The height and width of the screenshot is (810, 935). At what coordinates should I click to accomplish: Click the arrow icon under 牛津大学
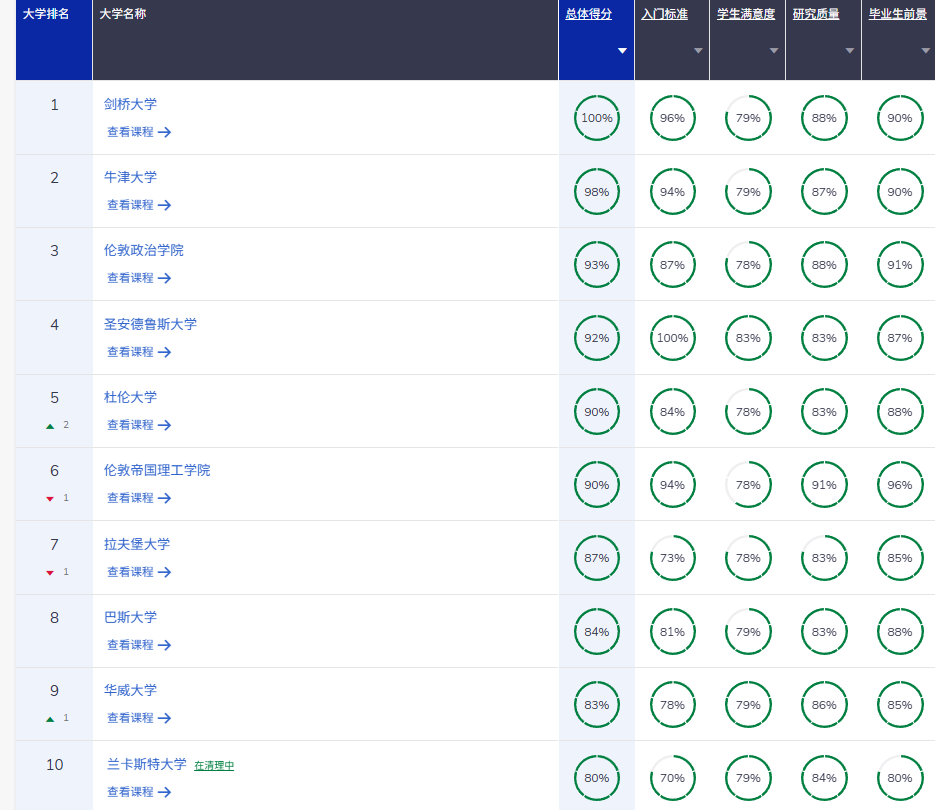coord(165,205)
